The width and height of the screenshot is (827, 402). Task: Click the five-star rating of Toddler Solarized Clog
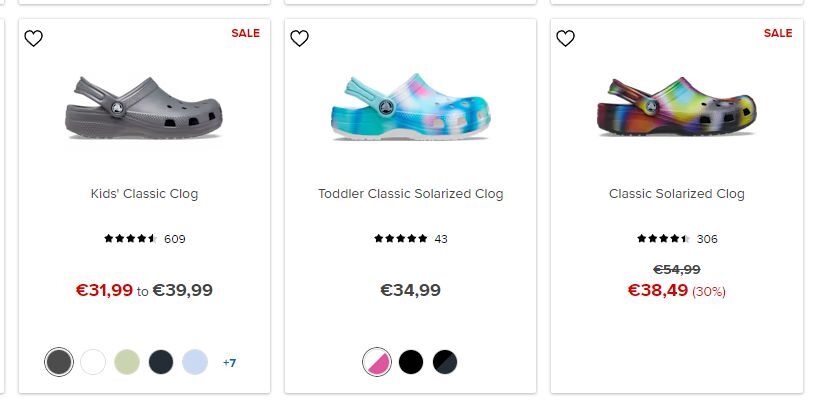click(401, 239)
